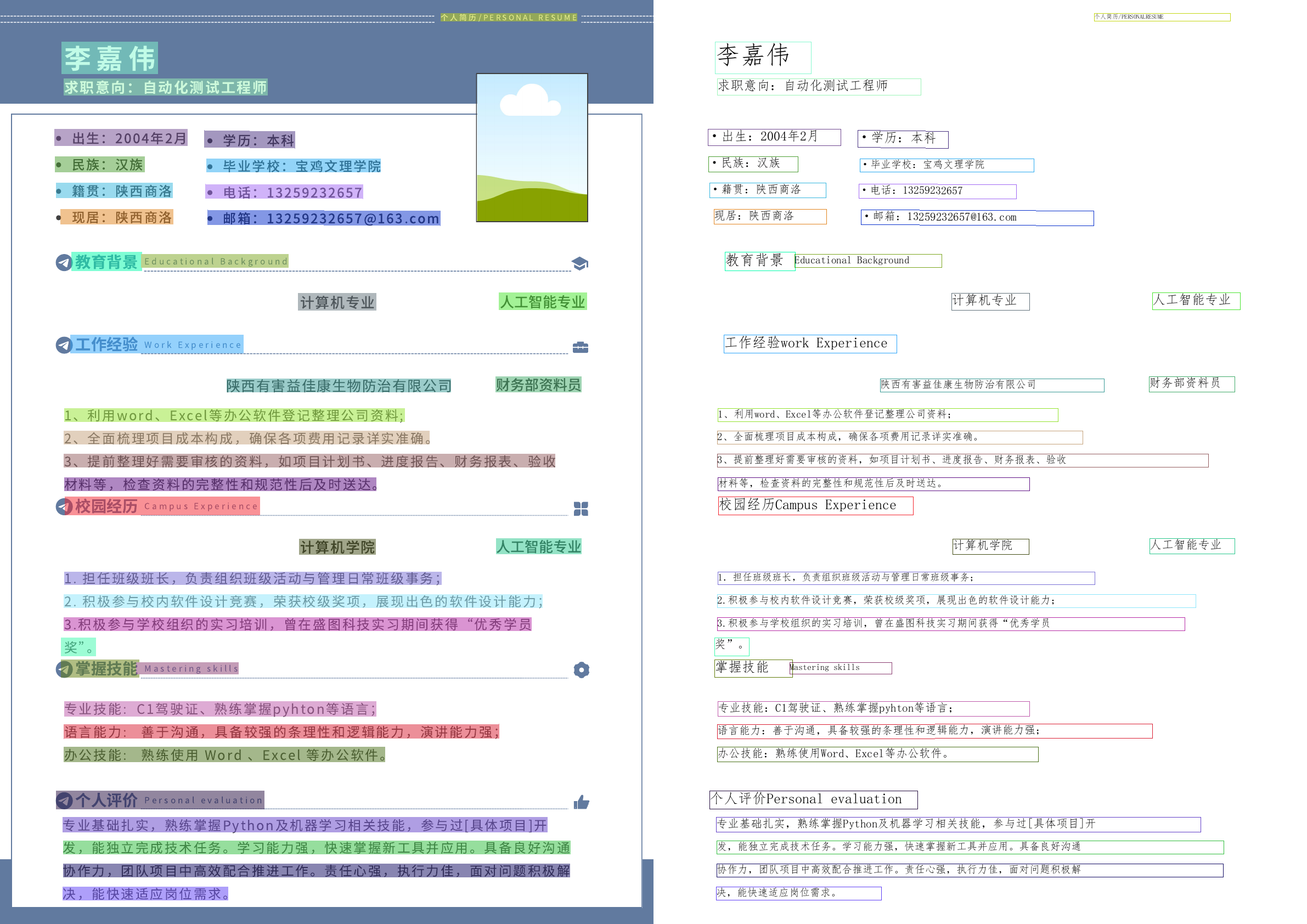Click the graduation cap icon beside Educational Background

(x=579, y=263)
